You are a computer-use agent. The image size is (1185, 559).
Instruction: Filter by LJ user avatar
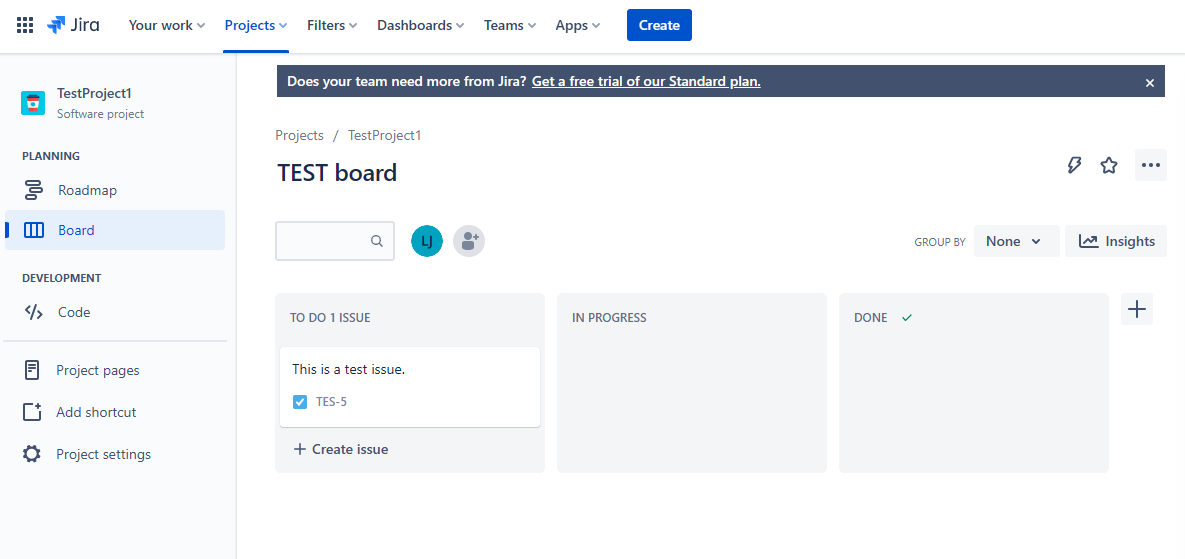click(x=427, y=241)
